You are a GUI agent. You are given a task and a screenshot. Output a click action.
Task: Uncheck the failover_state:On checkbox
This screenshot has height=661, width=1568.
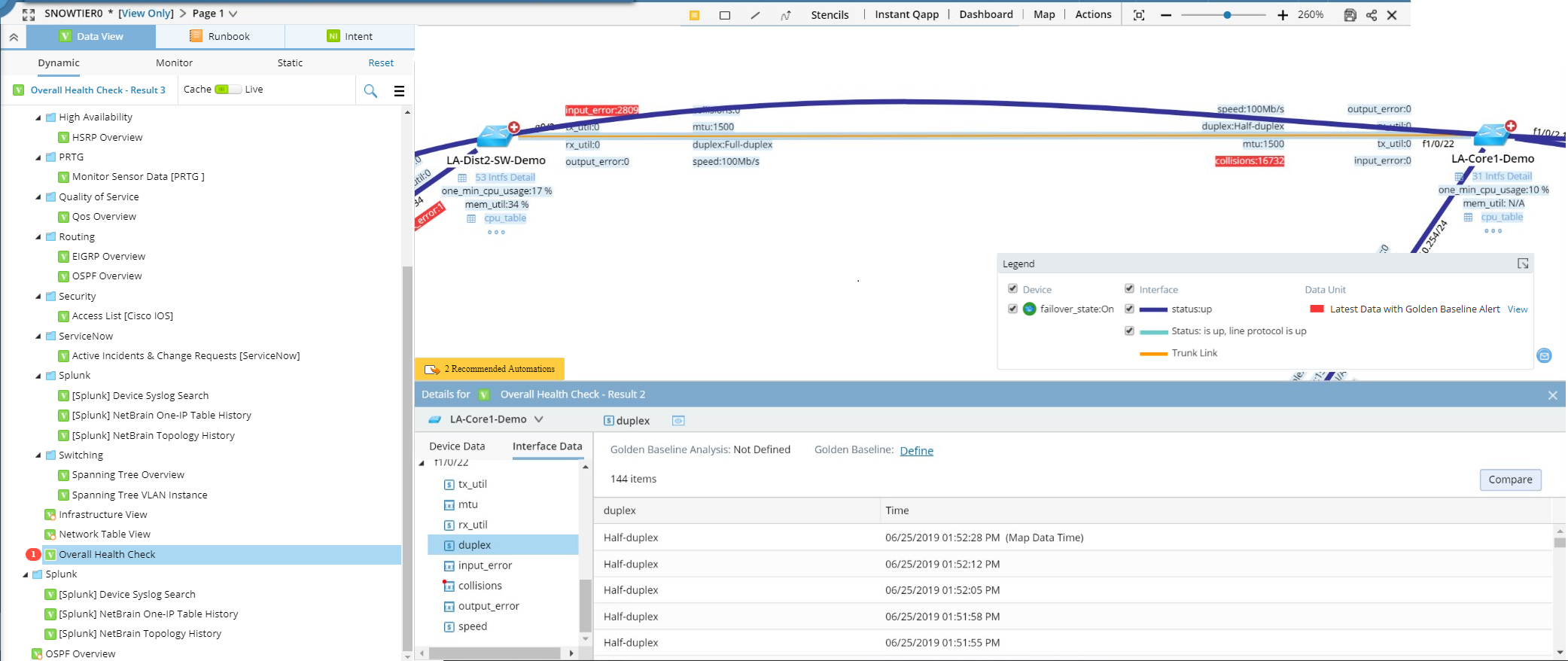tap(1012, 309)
